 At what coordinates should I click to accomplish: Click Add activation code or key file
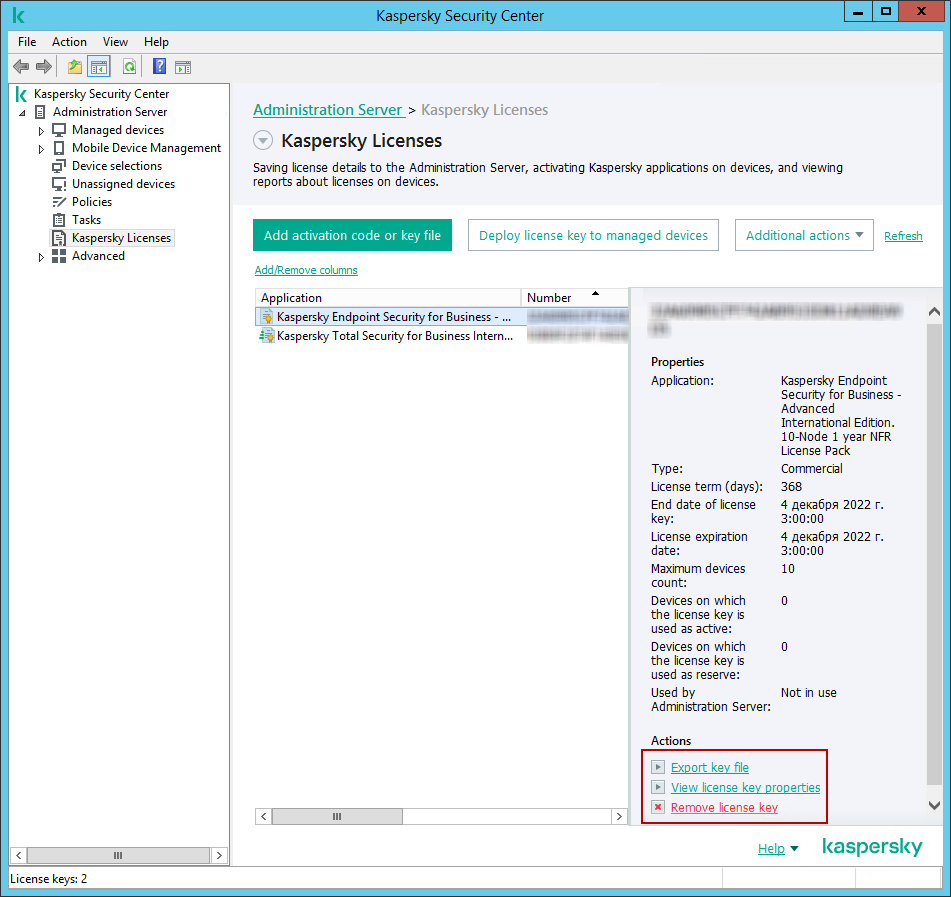(352, 236)
